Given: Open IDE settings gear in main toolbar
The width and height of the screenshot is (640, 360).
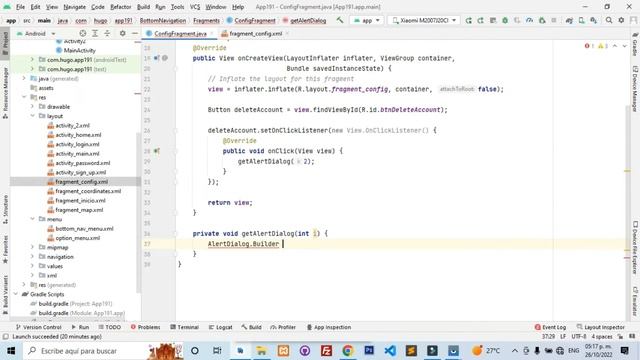Looking at the screenshot, I should (621, 20).
